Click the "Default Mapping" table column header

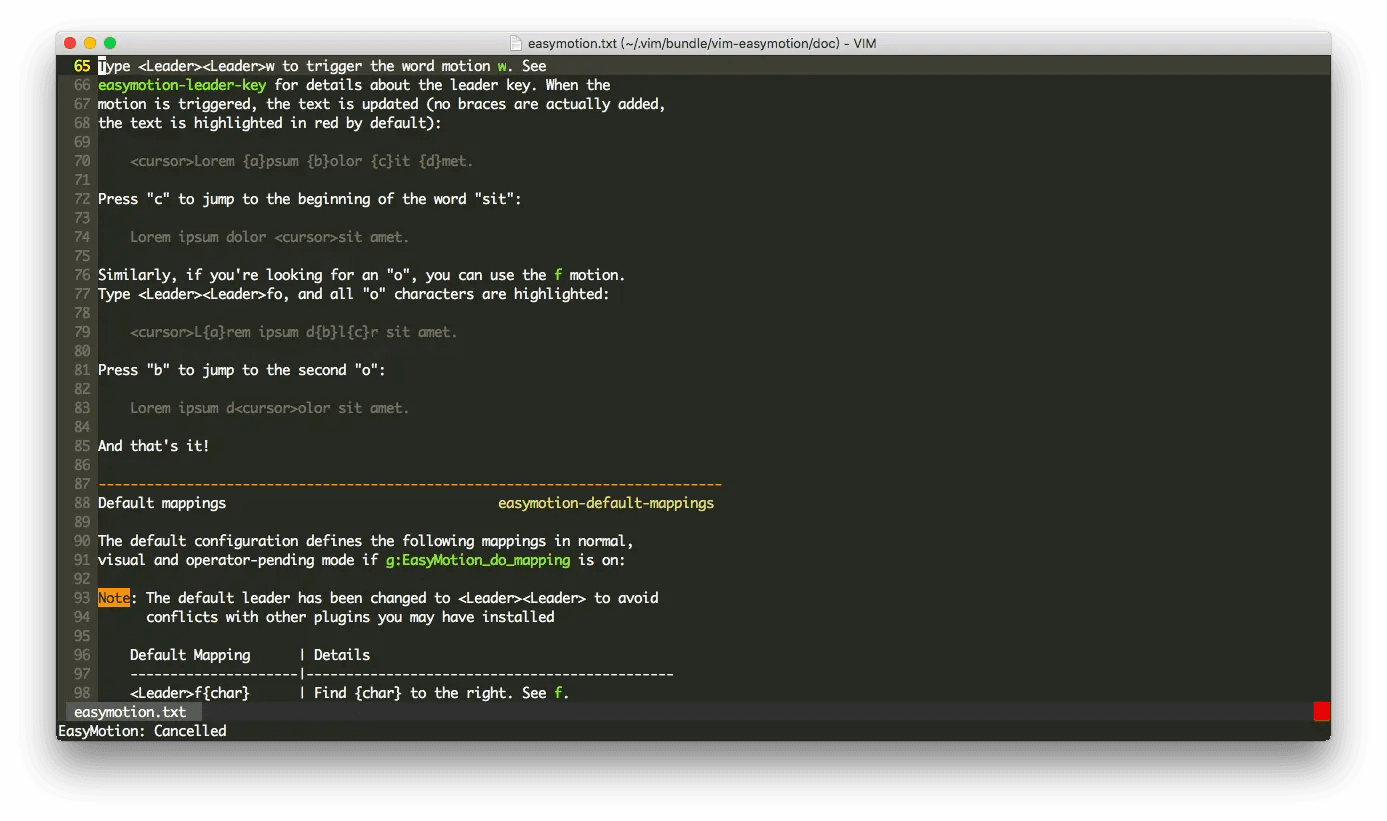pyautogui.click(x=190, y=655)
